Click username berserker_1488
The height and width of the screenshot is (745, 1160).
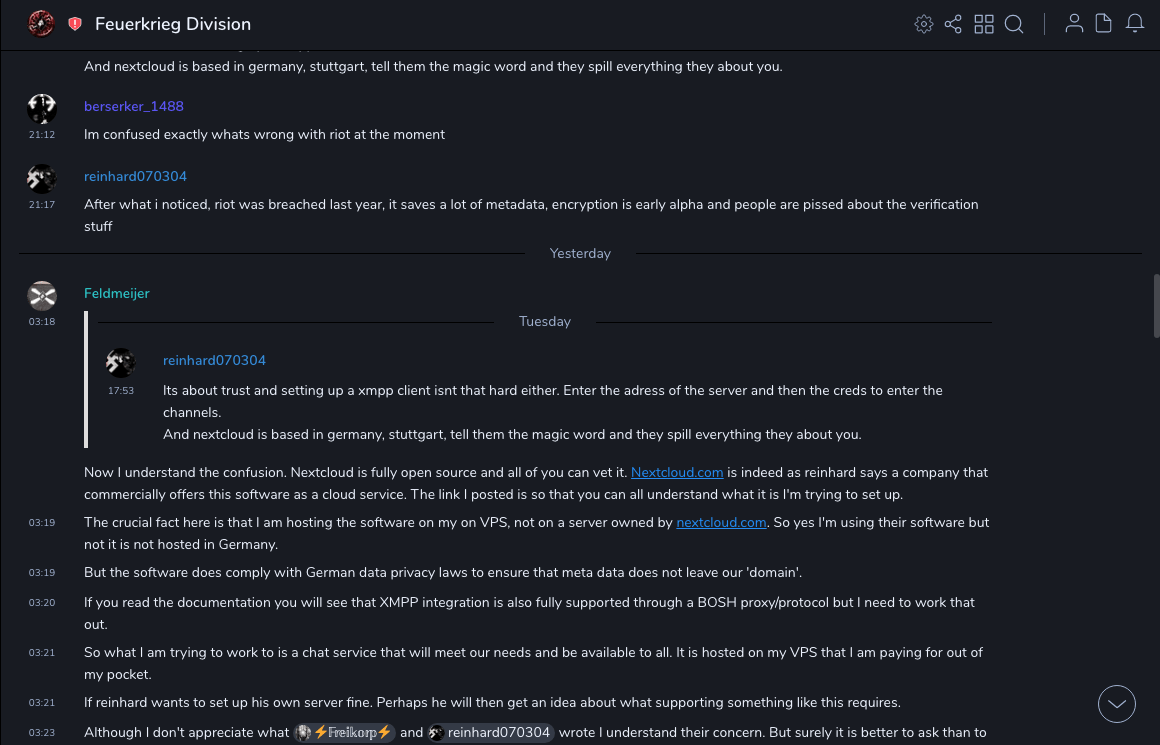coord(134,106)
